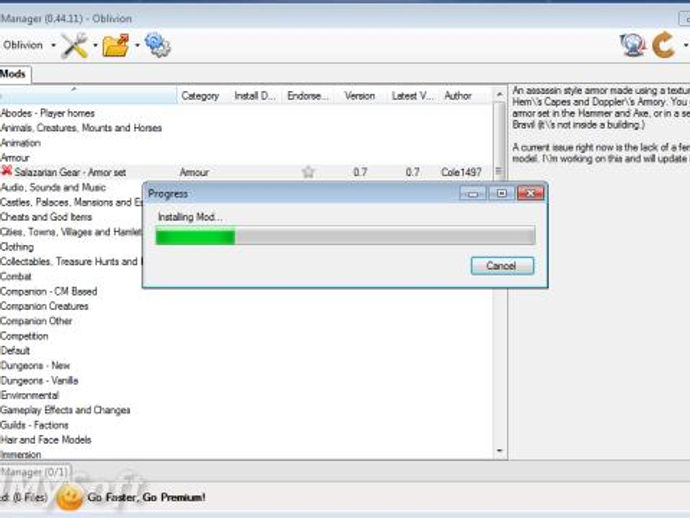Select the Default category
This screenshot has height=518, width=690.
pos(15,351)
